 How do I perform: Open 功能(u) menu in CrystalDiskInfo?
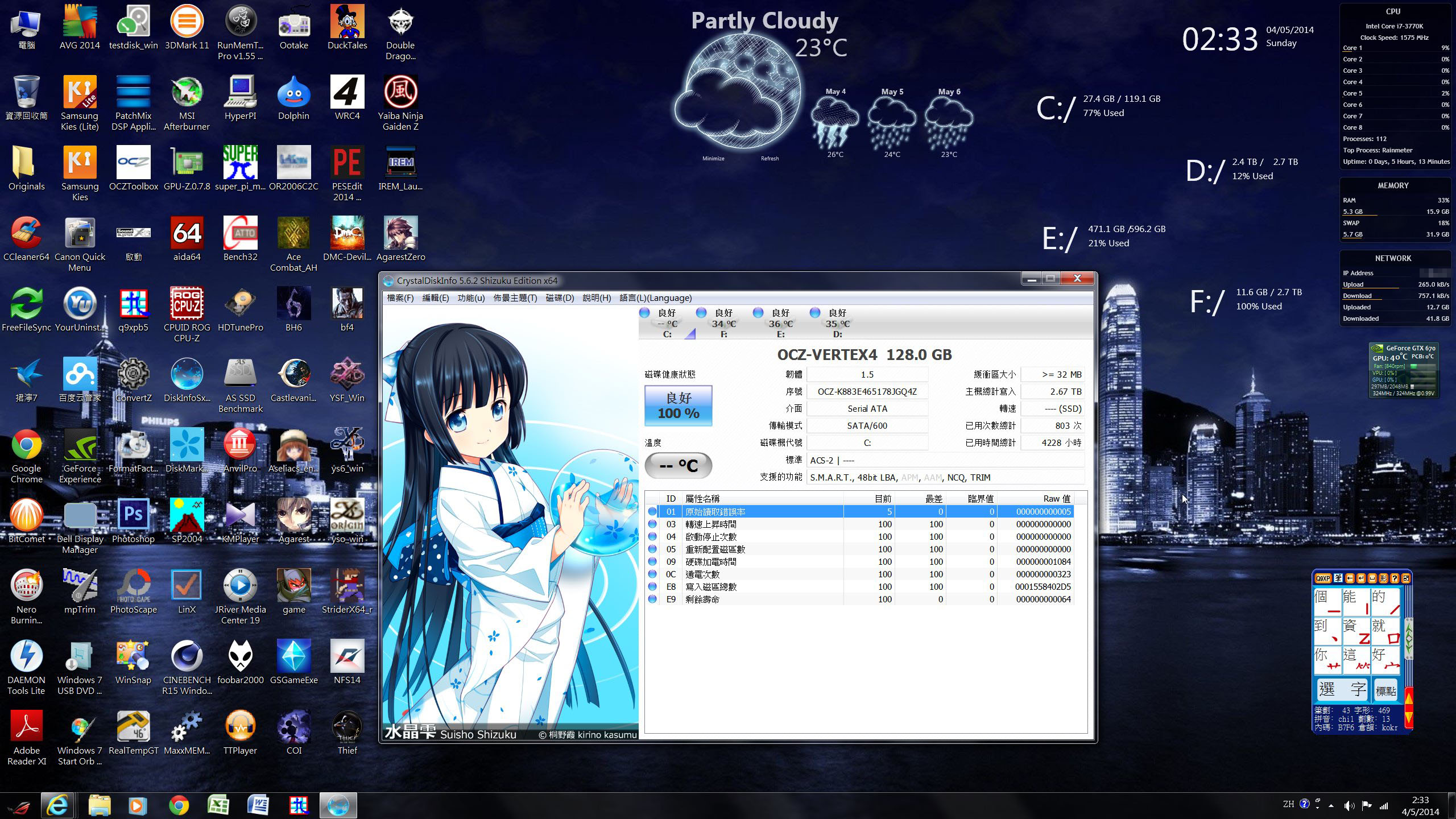click(471, 298)
